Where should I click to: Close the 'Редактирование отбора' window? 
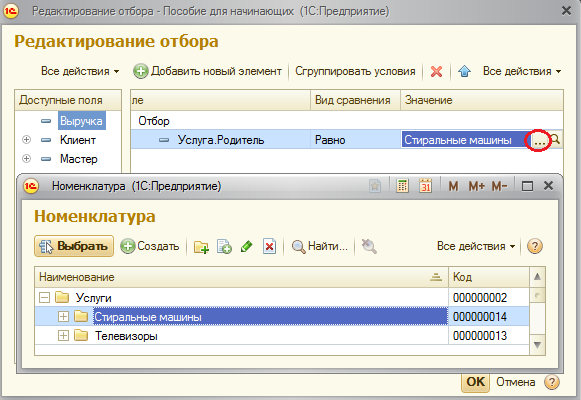point(567,11)
